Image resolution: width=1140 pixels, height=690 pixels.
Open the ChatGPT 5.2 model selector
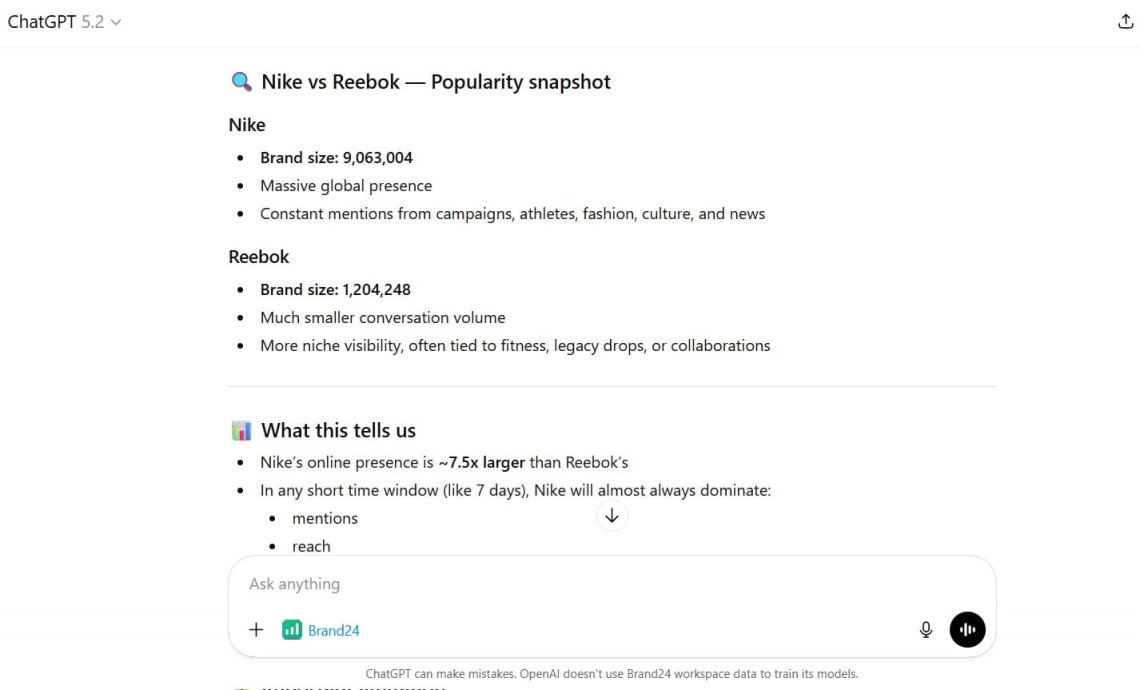click(x=64, y=22)
